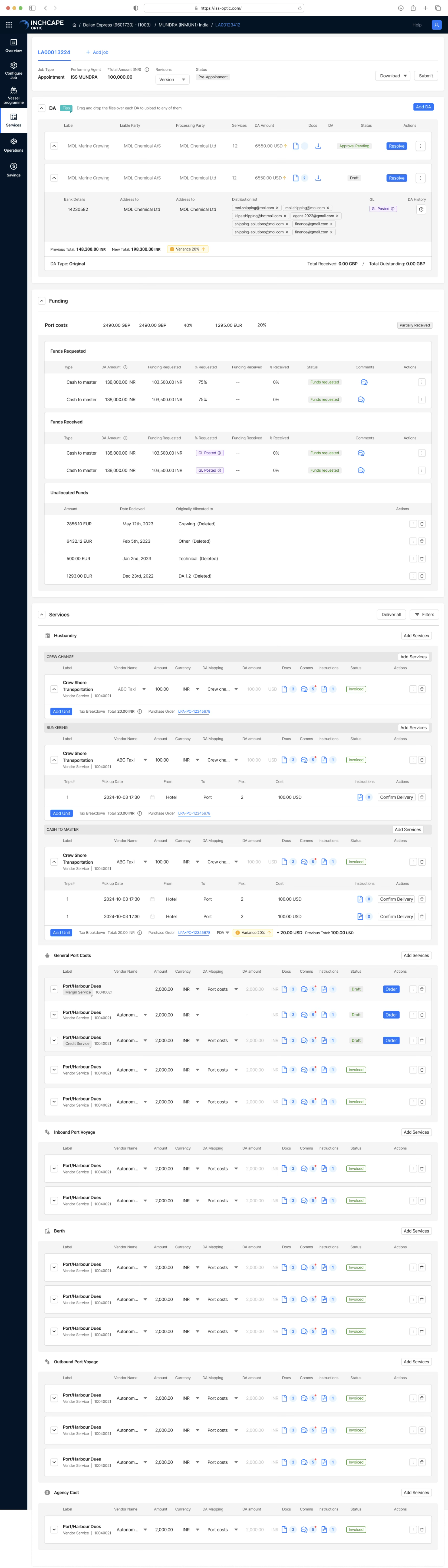This screenshot has height=1568, width=448.
Task: Resolve the Approval Pending DA
Action: pyautogui.click(x=397, y=146)
